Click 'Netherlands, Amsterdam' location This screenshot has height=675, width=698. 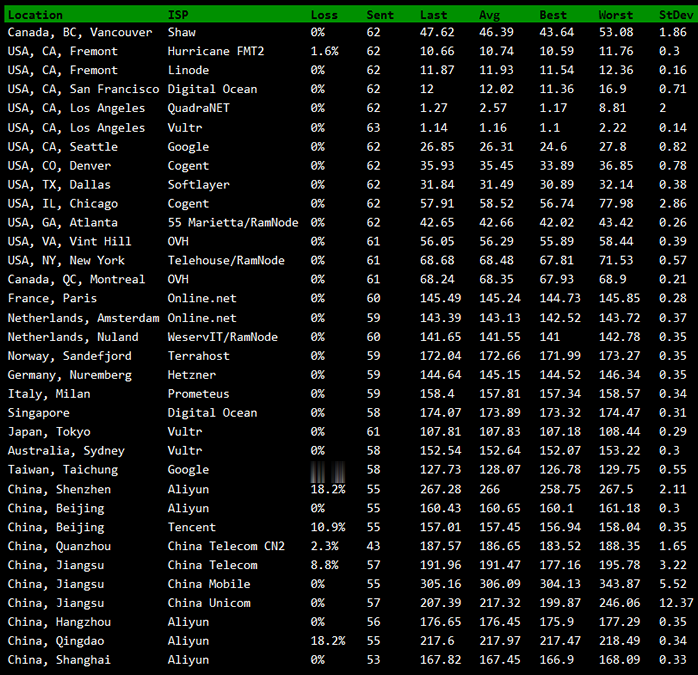tap(83, 318)
